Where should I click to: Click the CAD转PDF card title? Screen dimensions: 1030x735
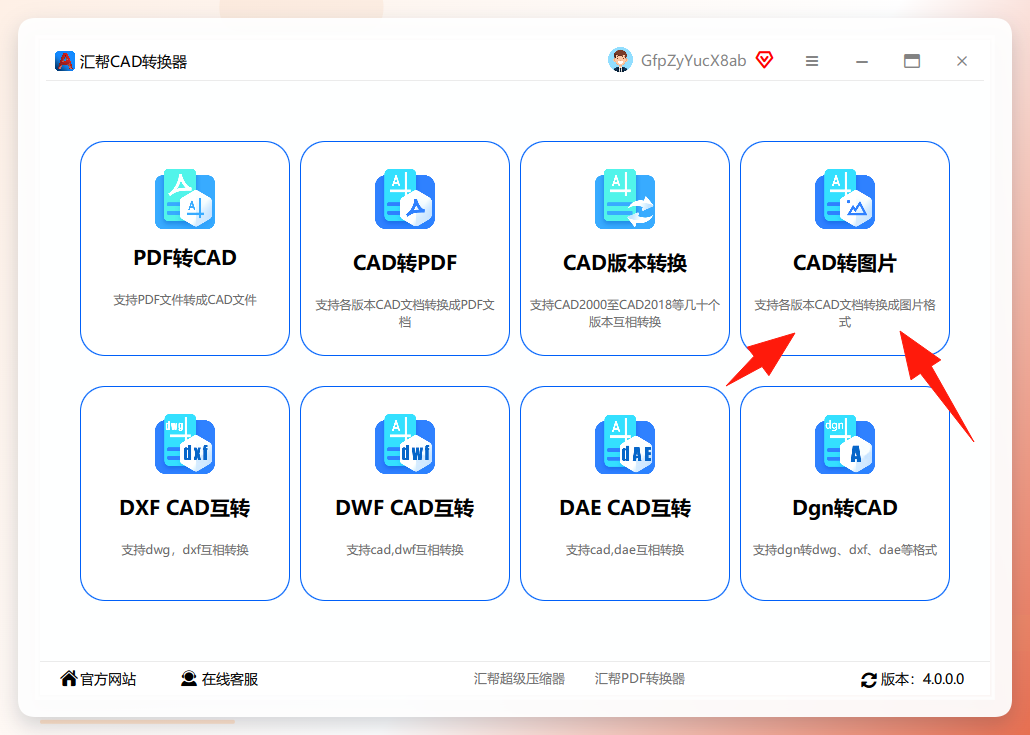405,263
